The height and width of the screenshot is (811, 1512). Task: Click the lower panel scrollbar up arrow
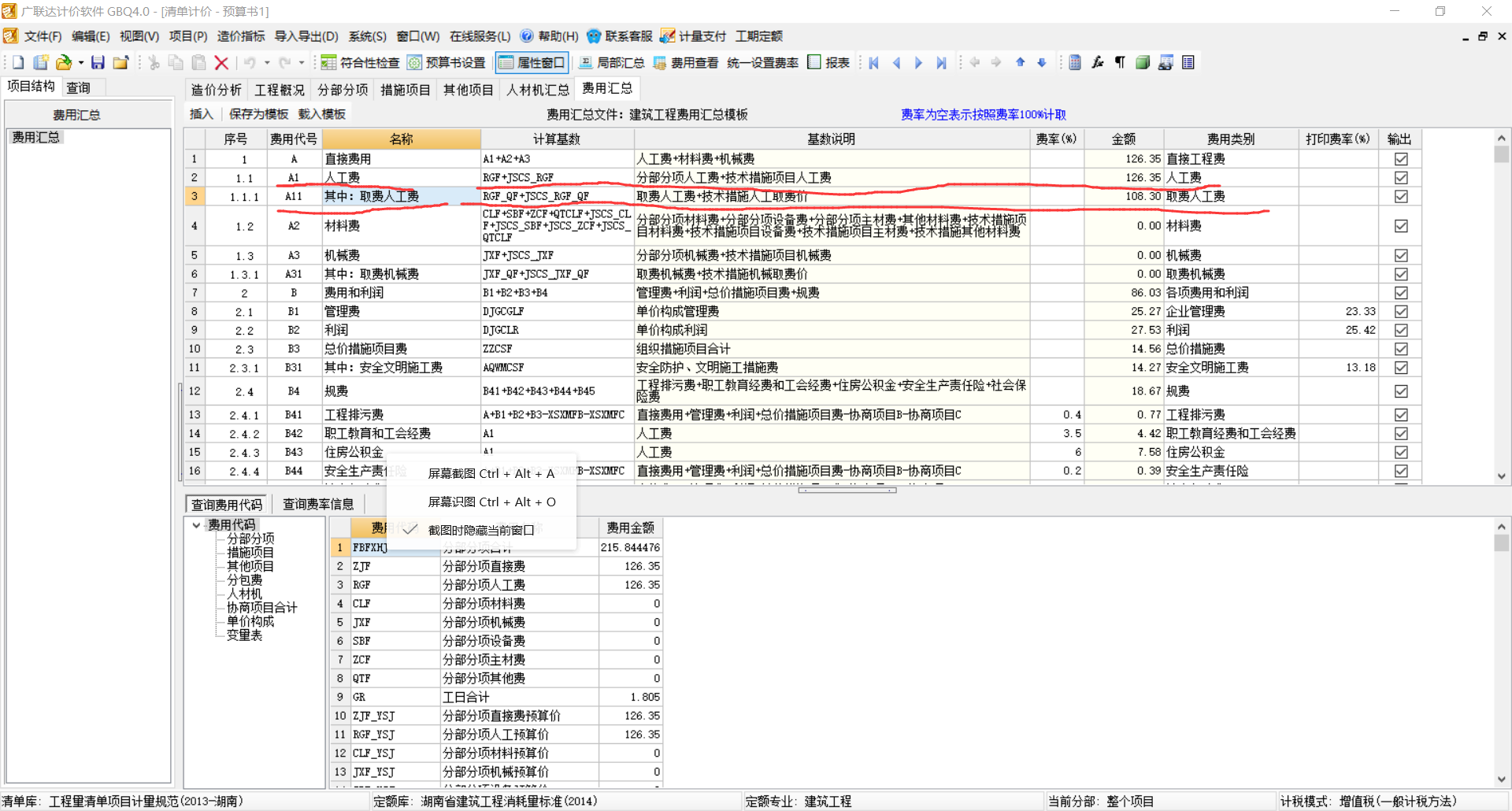coord(1502,526)
